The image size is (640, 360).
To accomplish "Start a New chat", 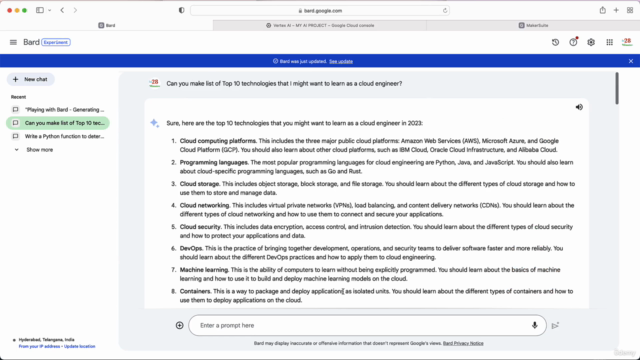I will [x=31, y=79].
